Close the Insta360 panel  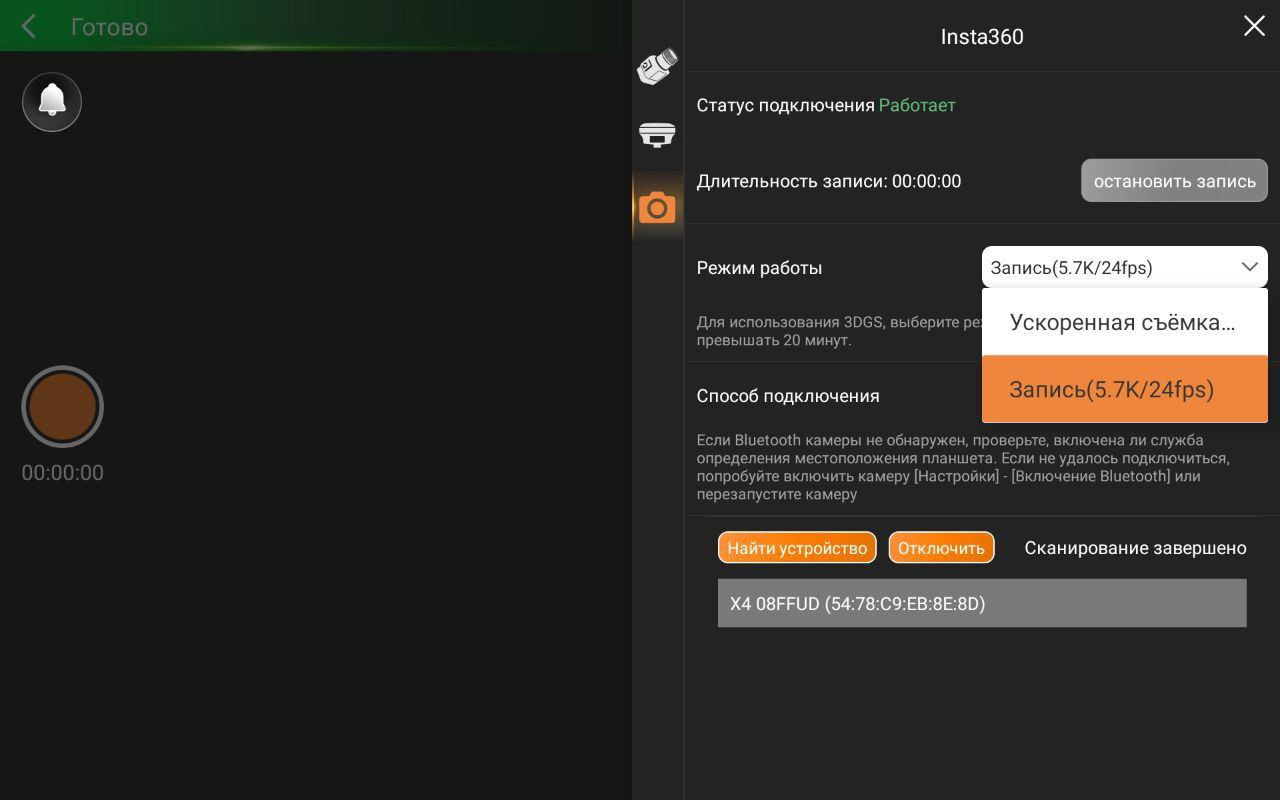point(1254,26)
